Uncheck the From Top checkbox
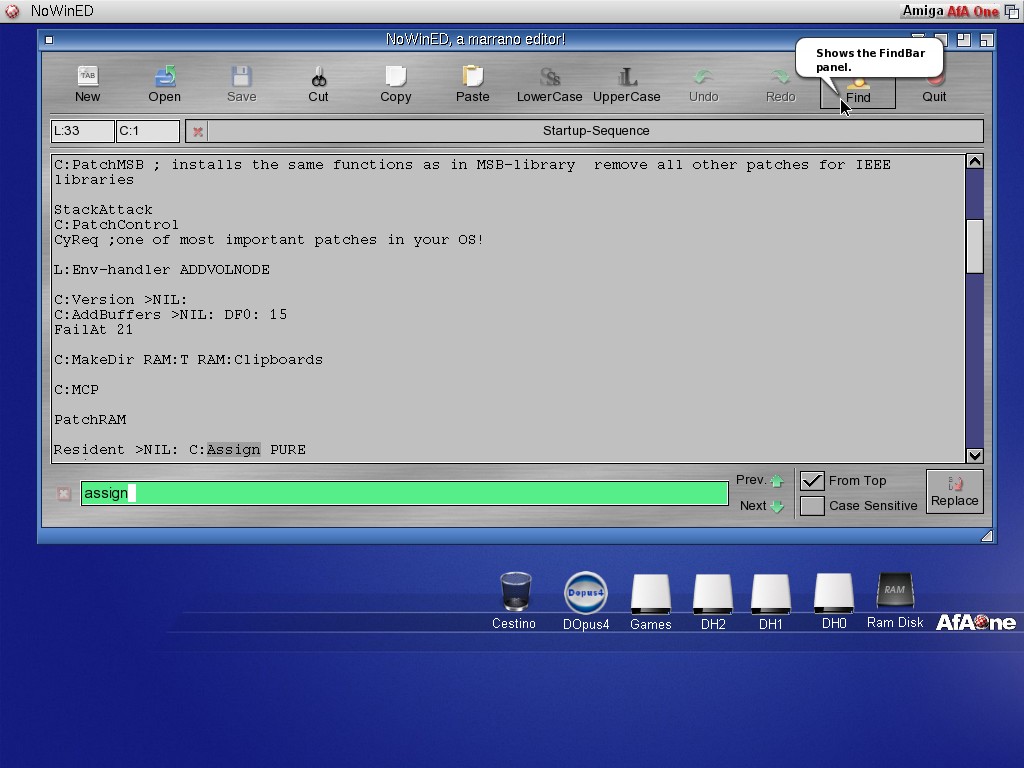This screenshot has width=1024, height=768. (x=812, y=481)
